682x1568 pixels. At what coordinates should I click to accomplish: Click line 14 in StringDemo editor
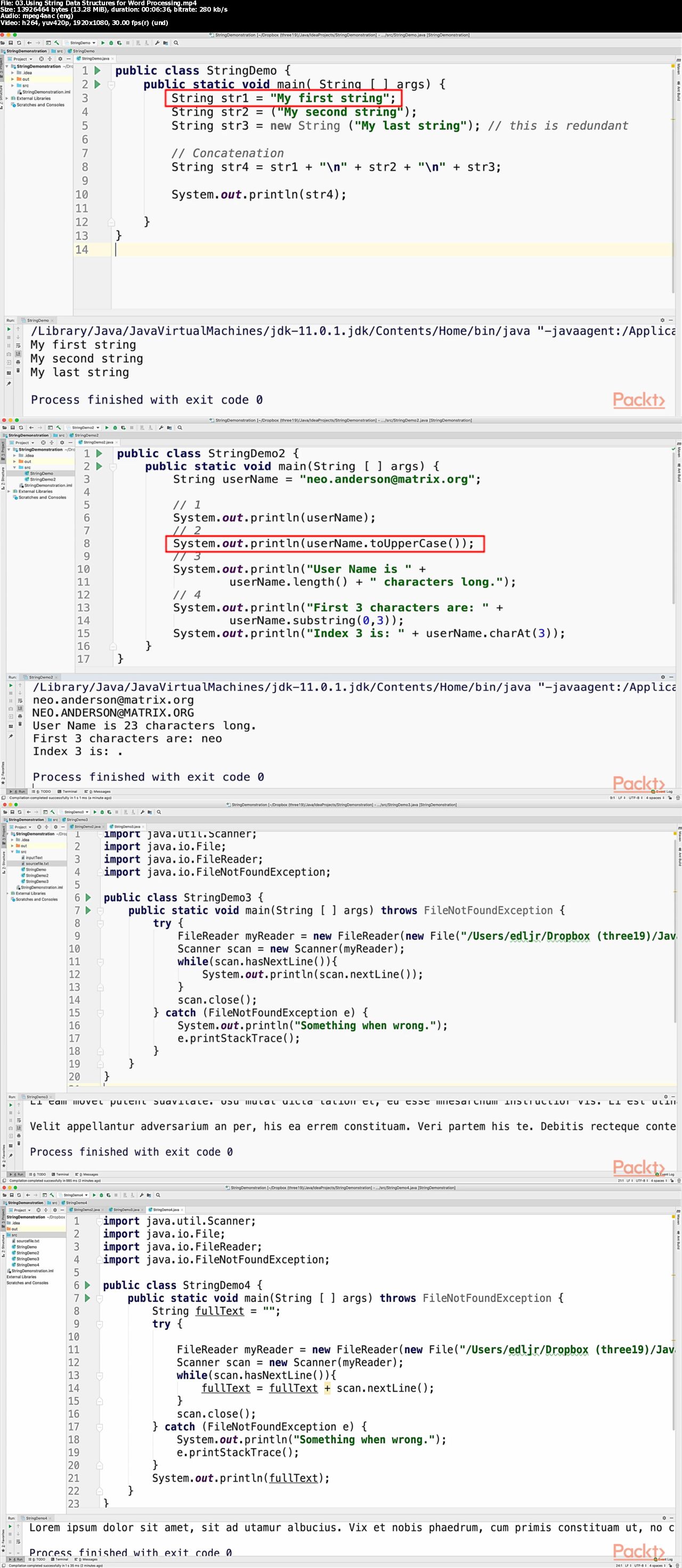pyautogui.click(x=392, y=250)
